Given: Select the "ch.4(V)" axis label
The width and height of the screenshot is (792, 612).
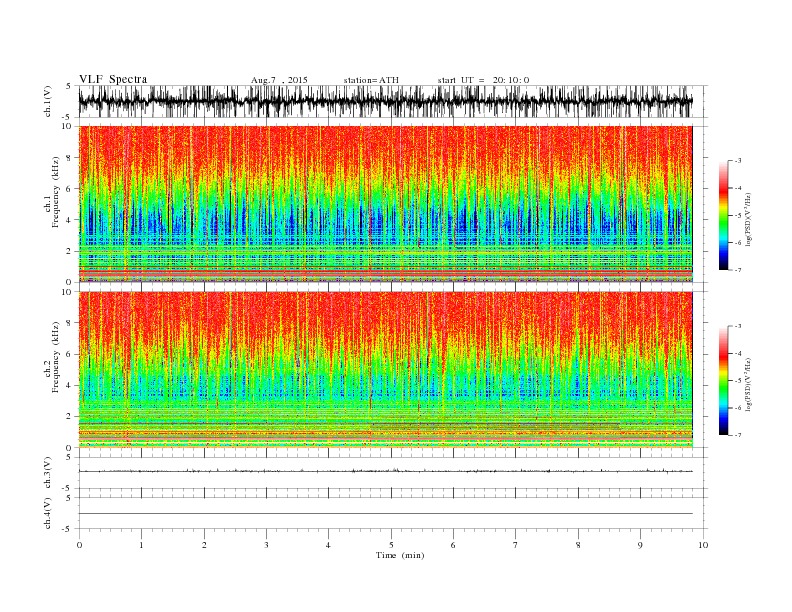Looking at the screenshot, I should click(48, 513).
